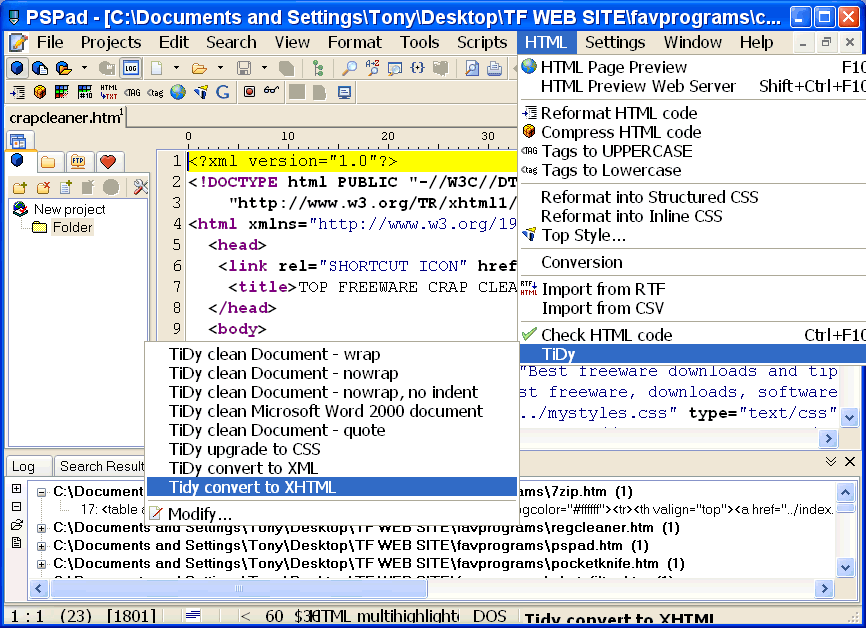866x628 pixels.
Task: Open the Scripts menu
Action: click(x=482, y=43)
